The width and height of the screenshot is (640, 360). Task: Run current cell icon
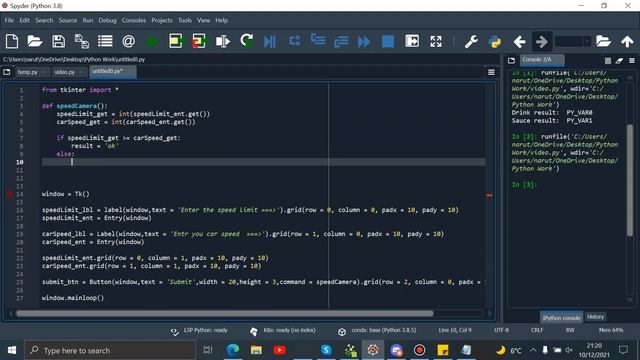[176, 41]
